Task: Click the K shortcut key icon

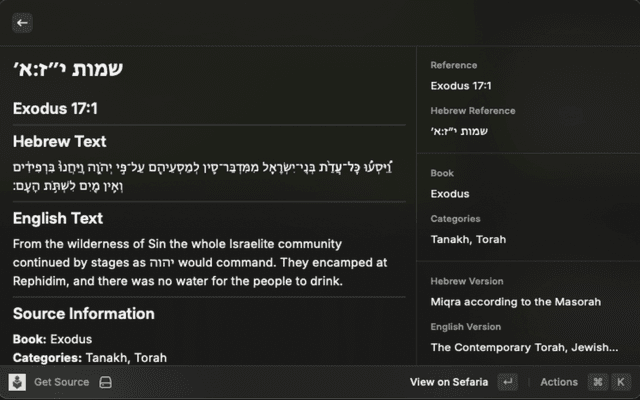Action: pos(621,382)
